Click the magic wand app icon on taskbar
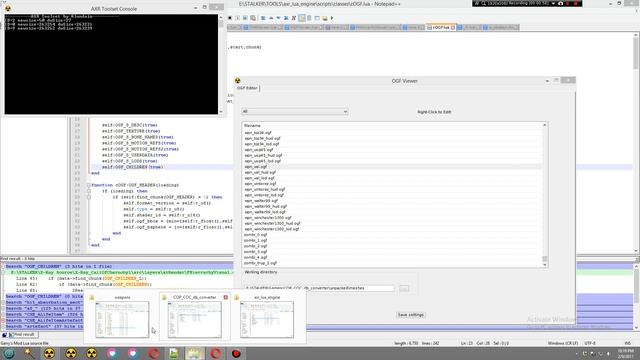Viewport: 640px width, 360px height. click(29, 353)
